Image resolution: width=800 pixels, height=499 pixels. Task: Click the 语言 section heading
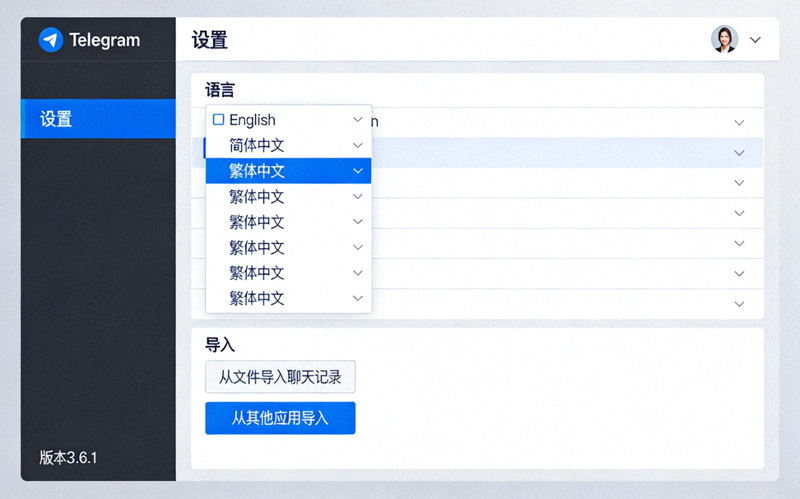click(220, 90)
